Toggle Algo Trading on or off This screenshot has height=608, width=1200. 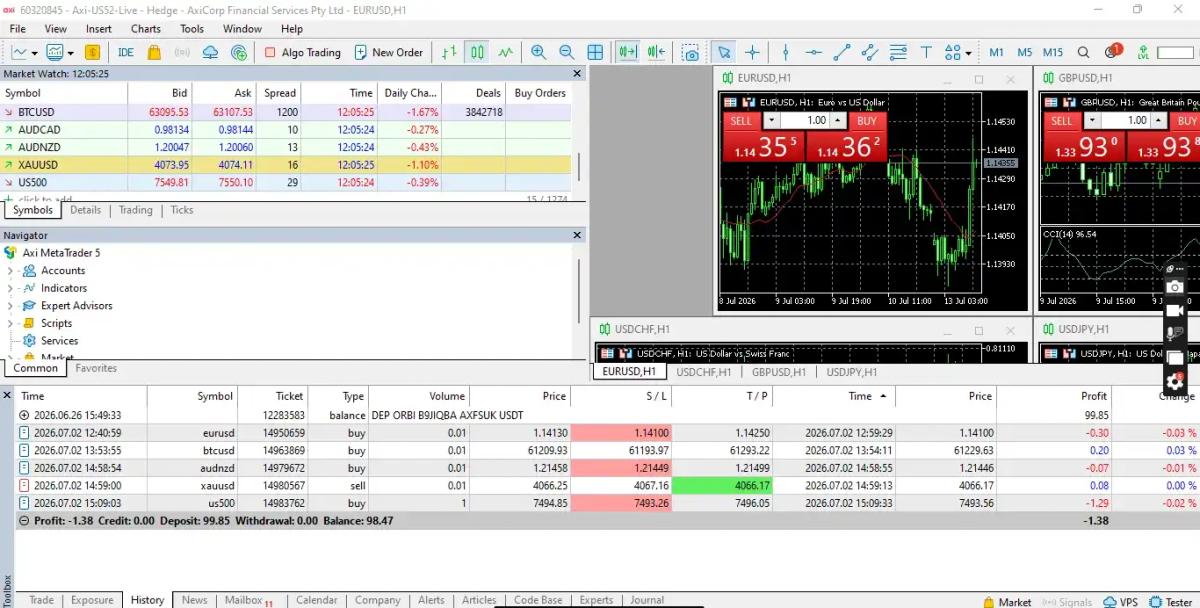[x=303, y=52]
